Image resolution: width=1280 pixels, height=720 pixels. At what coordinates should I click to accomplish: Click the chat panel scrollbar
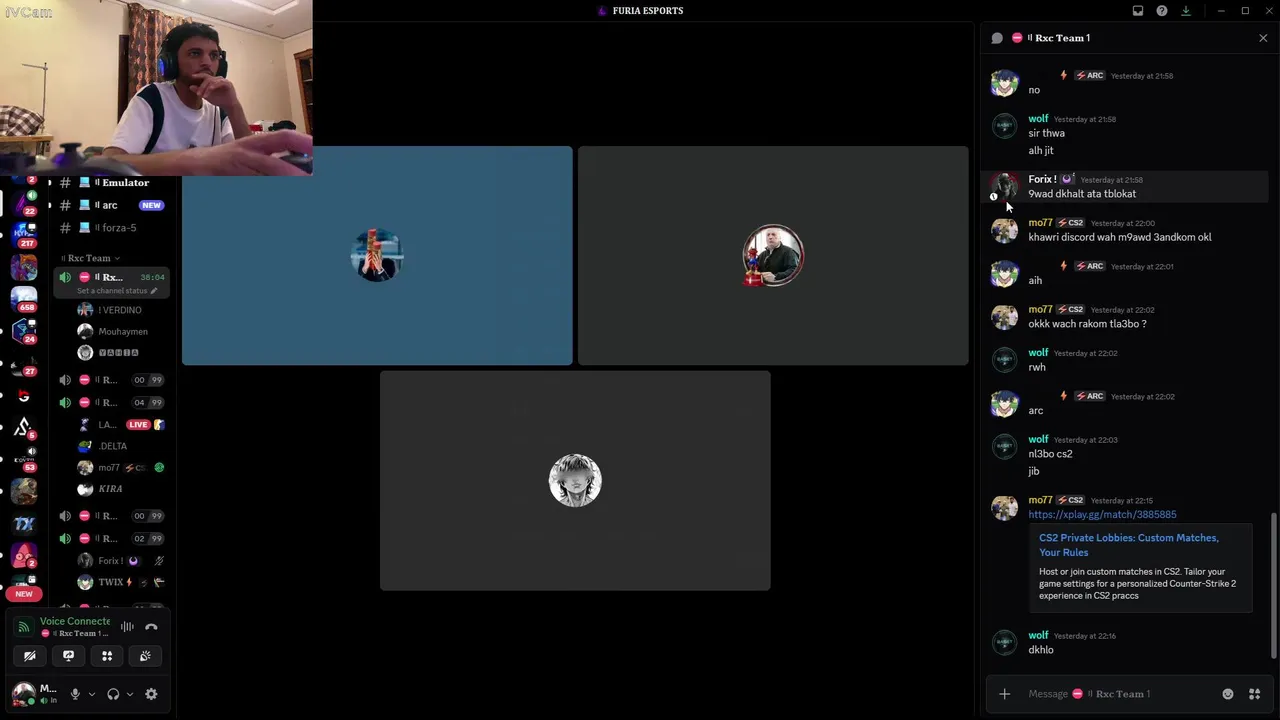click(x=1273, y=585)
